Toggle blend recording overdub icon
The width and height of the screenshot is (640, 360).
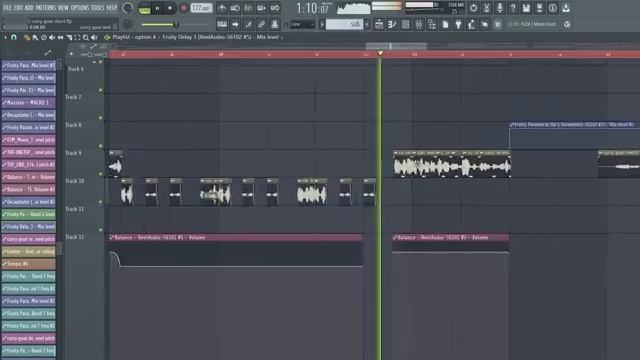(261, 8)
